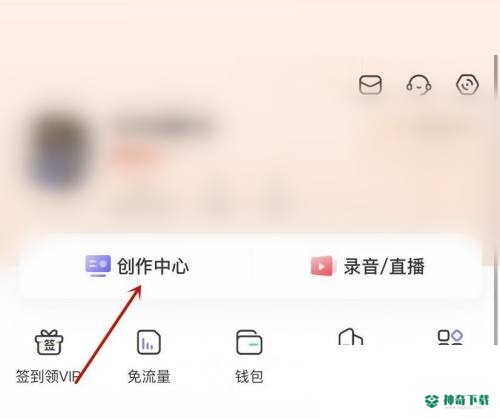Tap the blurred profile avatar
Screen dimensions: 500x419
(x=60, y=152)
